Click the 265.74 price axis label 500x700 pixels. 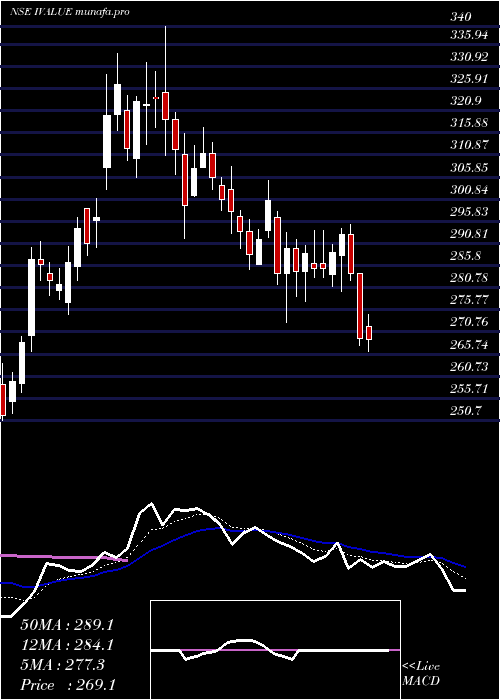[x=469, y=345]
